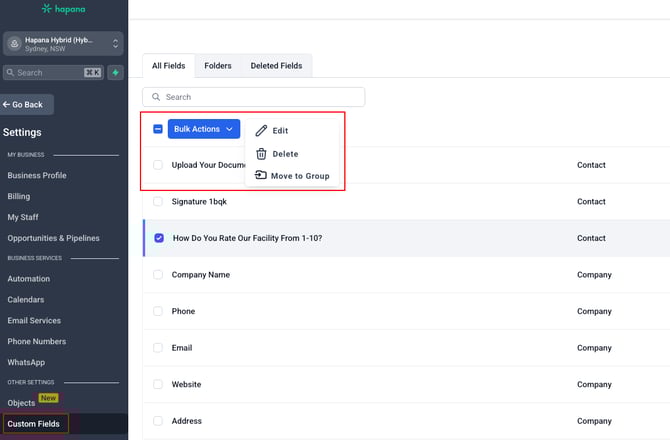Go to Opportunities & Pipelines settings
Viewport: 670px width, 440px height.
coord(54,238)
